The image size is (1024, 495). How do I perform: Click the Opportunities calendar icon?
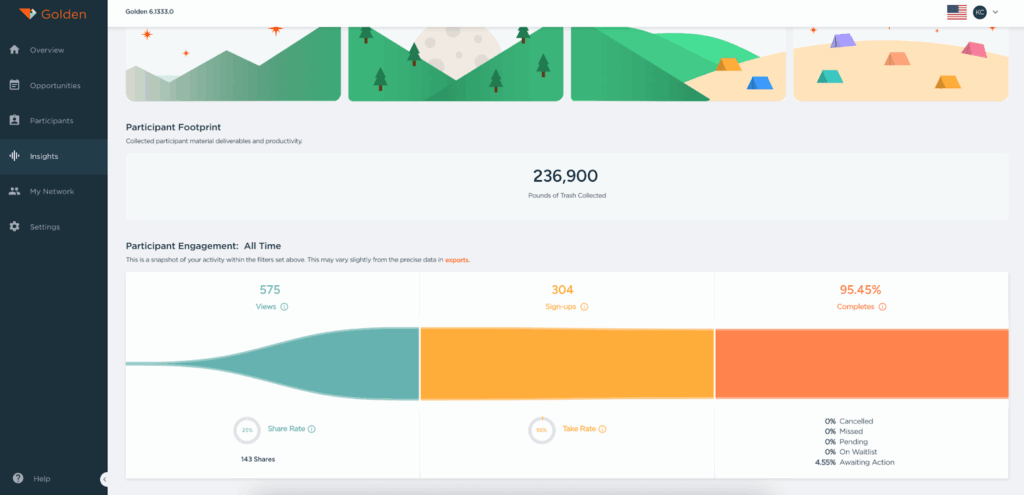[14, 85]
